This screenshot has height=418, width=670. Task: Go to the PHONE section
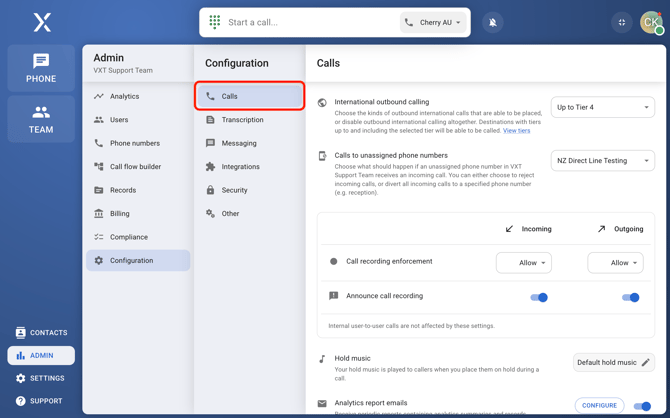(41, 68)
